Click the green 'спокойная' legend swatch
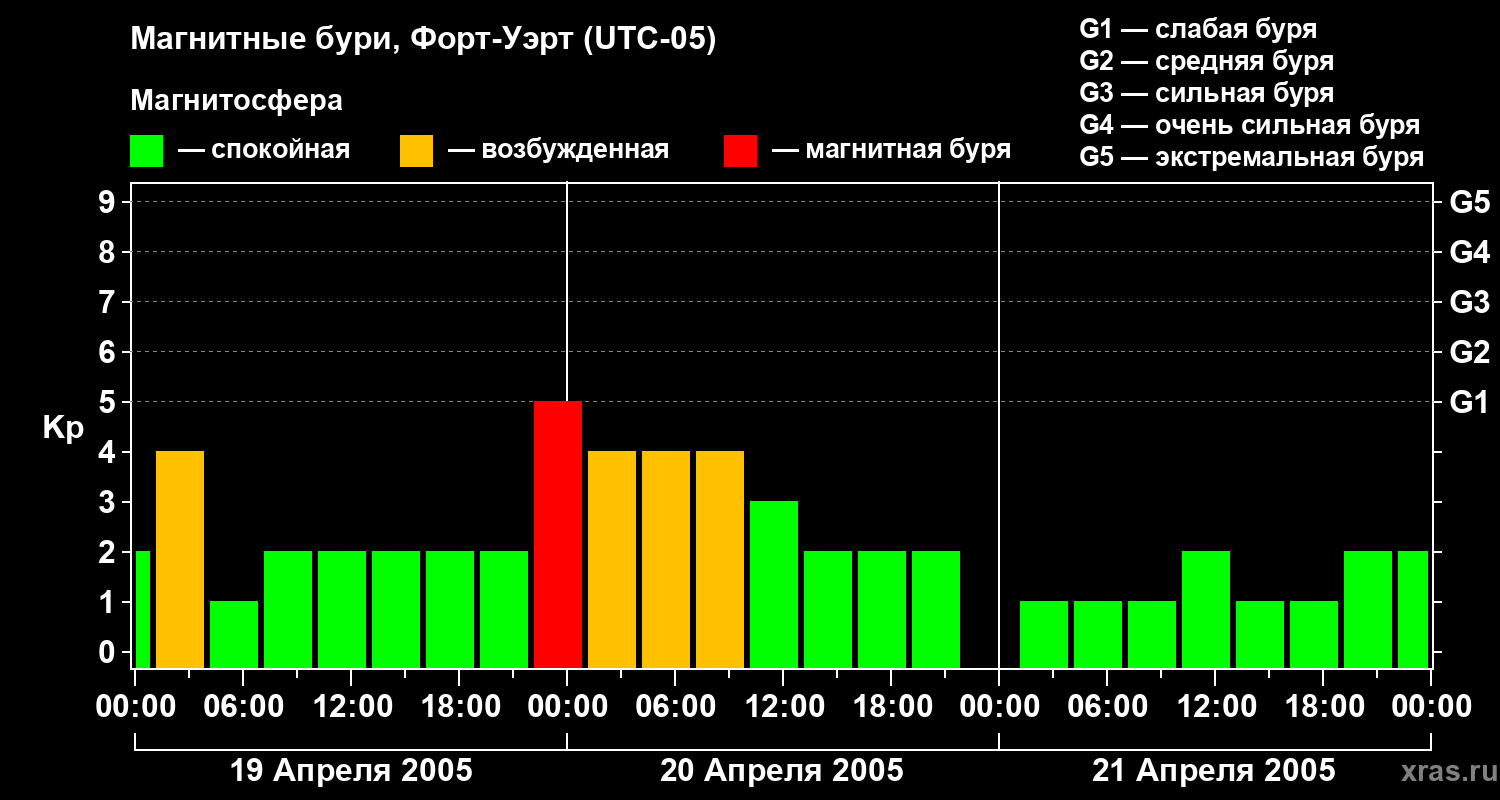This screenshot has height=800, width=1500. [146, 151]
